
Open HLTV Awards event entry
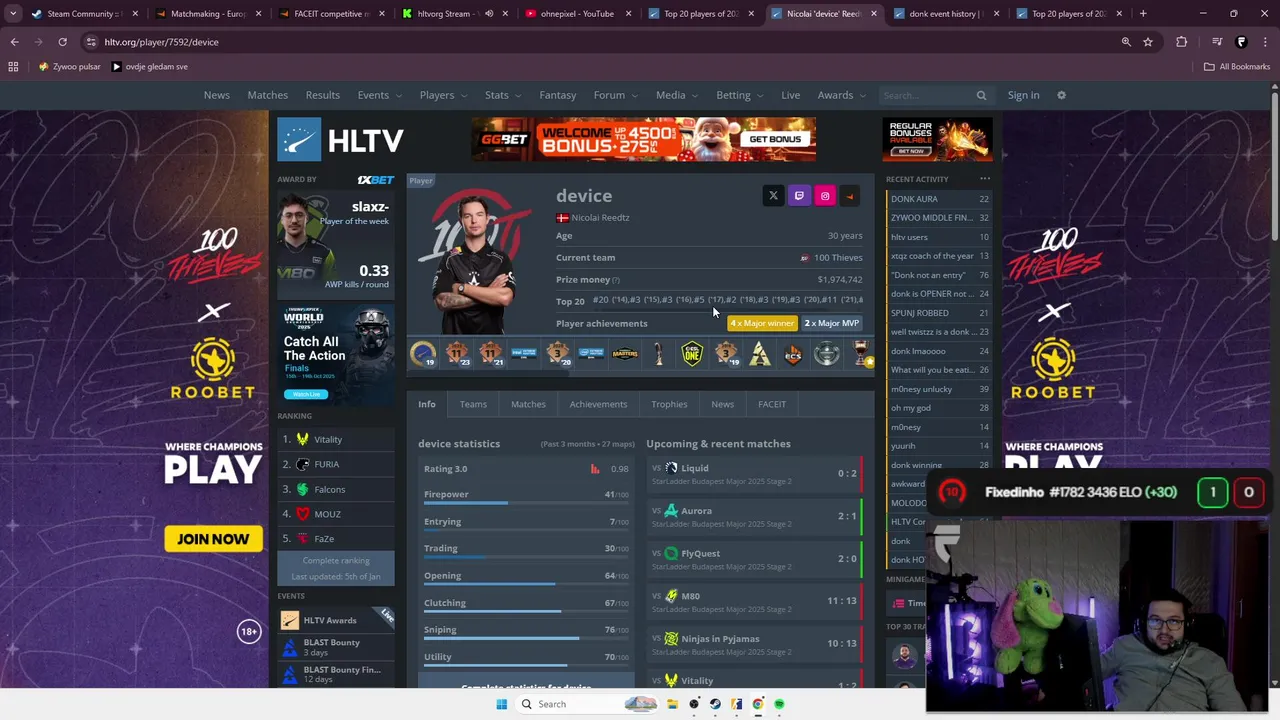click(x=336, y=620)
